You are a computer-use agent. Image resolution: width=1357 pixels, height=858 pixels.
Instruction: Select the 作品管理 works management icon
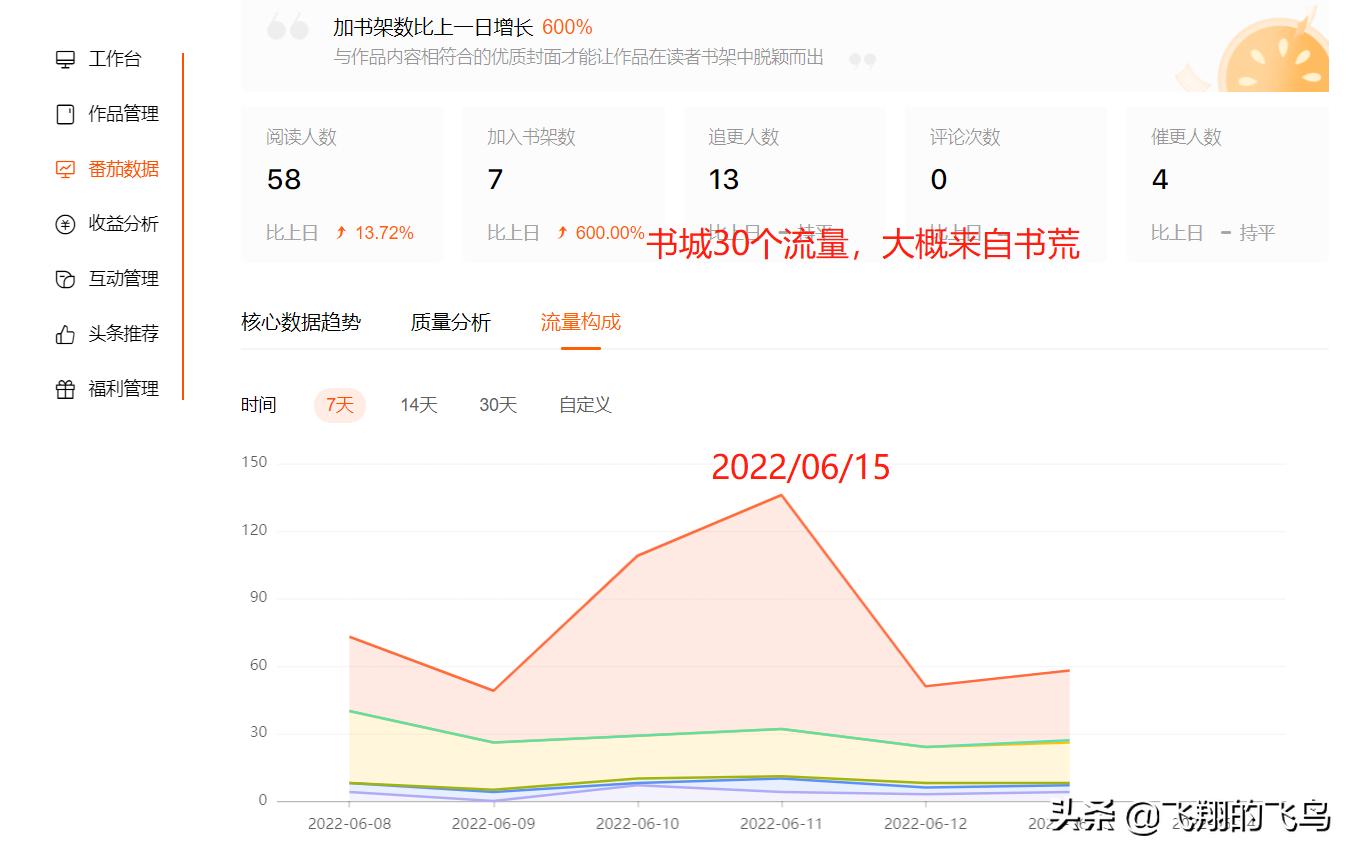tap(64, 113)
